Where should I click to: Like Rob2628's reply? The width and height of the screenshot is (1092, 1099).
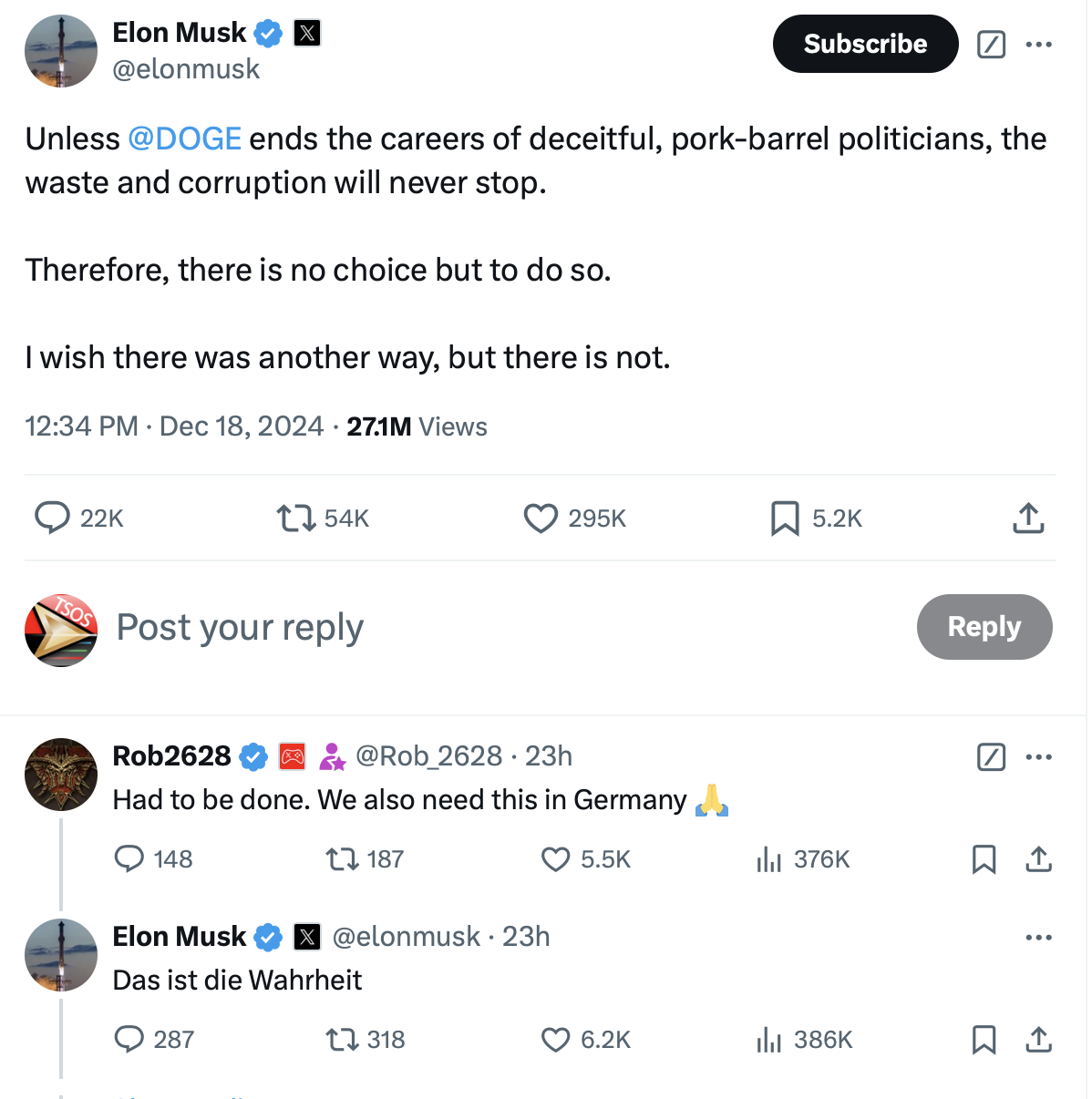[555, 859]
